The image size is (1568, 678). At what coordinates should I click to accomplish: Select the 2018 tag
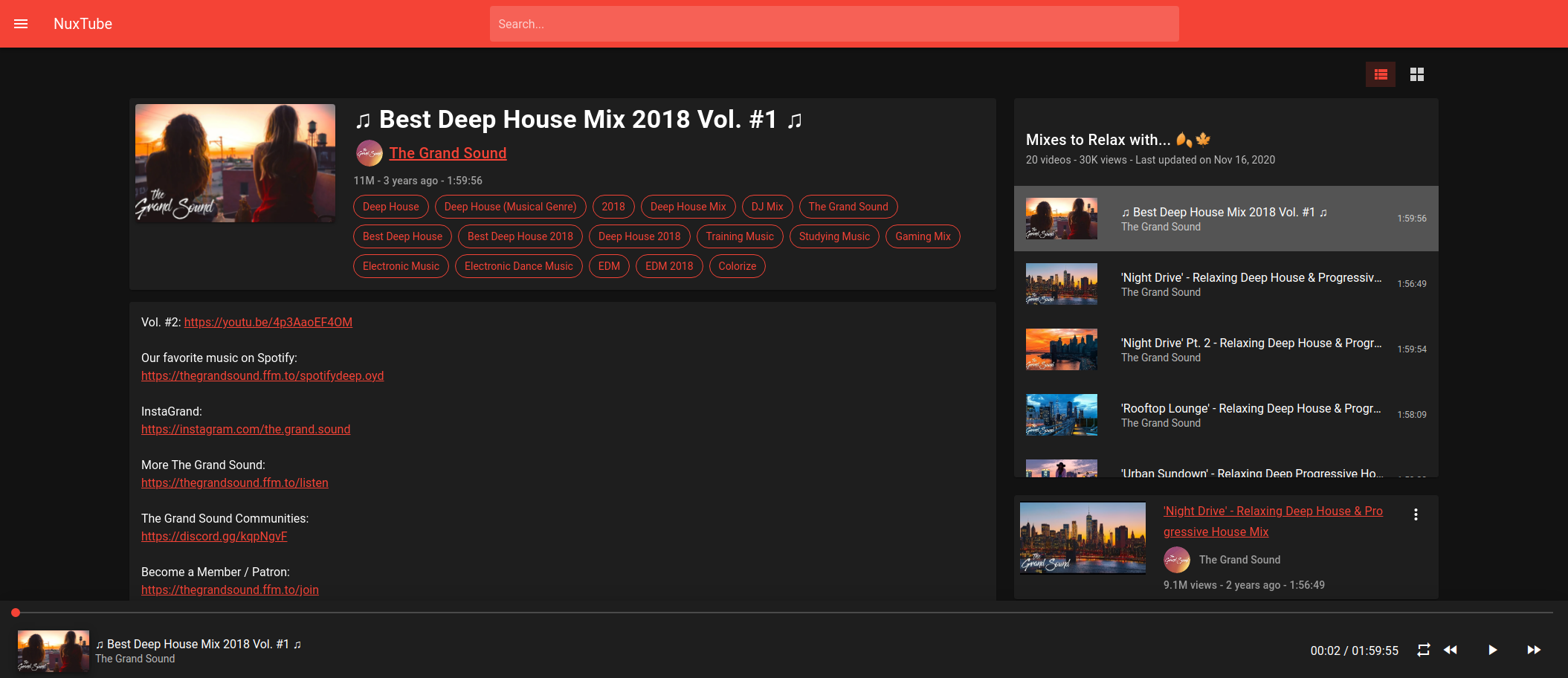click(x=613, y=207)
